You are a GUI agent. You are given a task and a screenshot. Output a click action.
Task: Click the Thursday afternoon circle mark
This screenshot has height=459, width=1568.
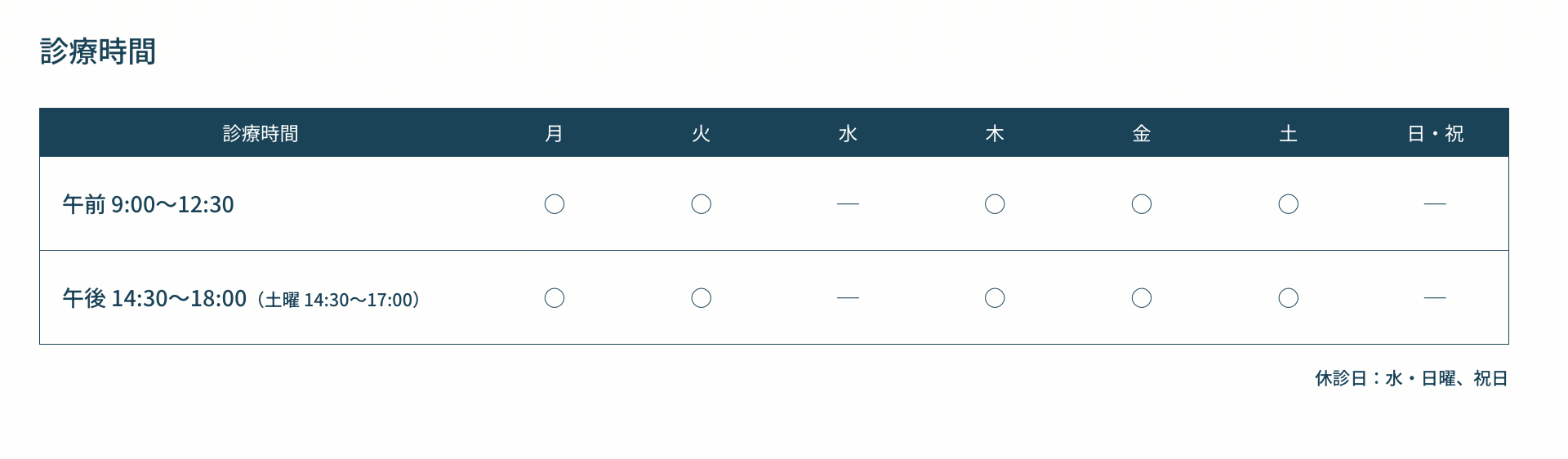(995, 298)
